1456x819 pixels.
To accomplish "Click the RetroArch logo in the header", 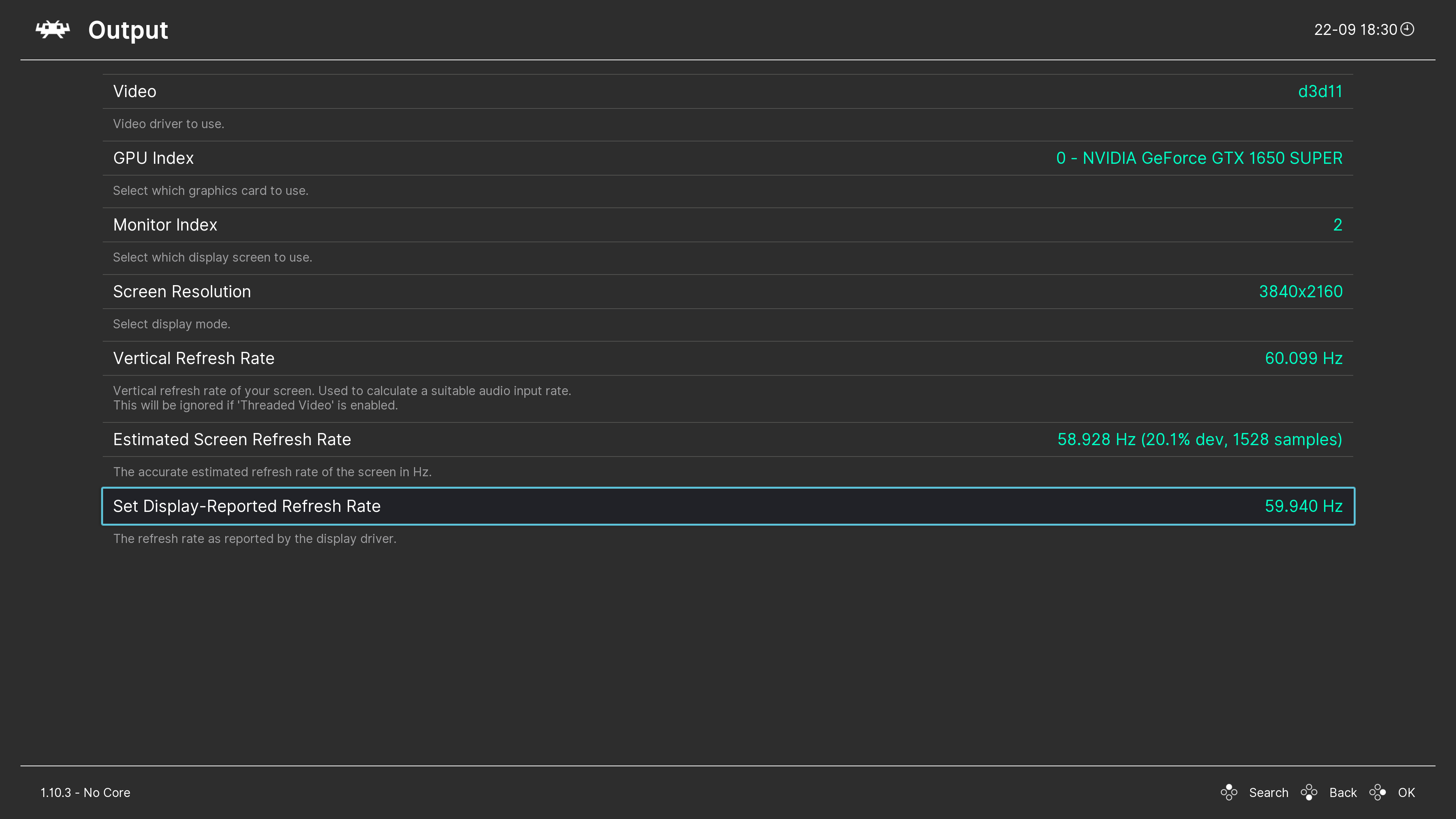I will coord(52,30).
